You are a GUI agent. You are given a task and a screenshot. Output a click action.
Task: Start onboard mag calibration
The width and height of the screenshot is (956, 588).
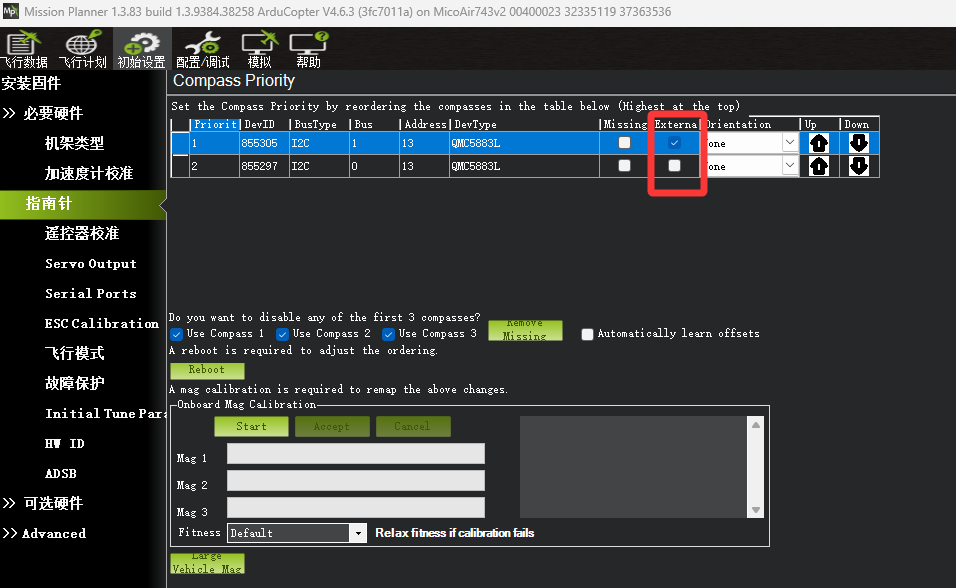coord(251,426)
